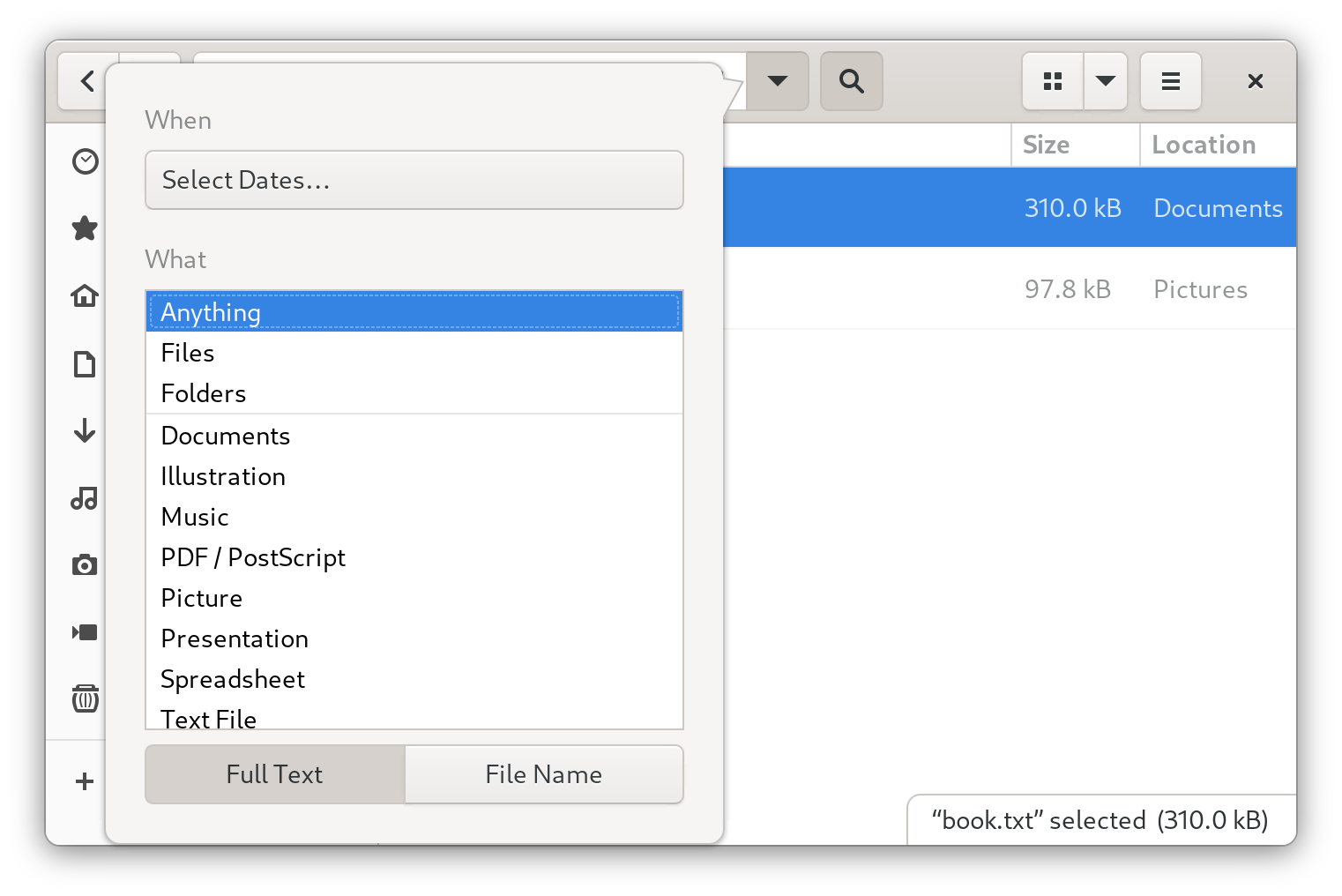Open Music folder in sidebar
Viewport: 1342px width, 896px height.
tap(85, 498)
